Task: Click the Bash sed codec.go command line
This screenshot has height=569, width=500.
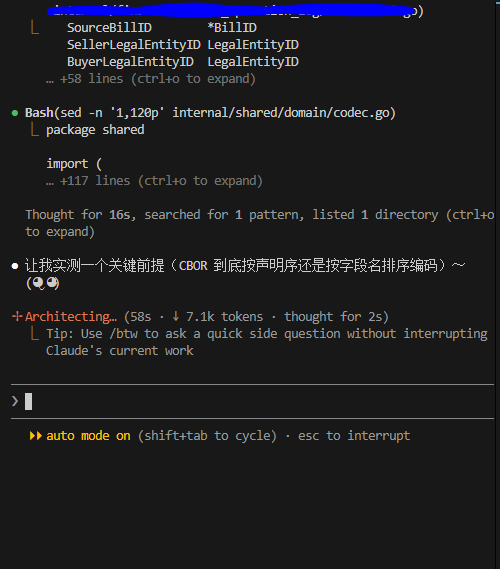Action: coord(210,113)
